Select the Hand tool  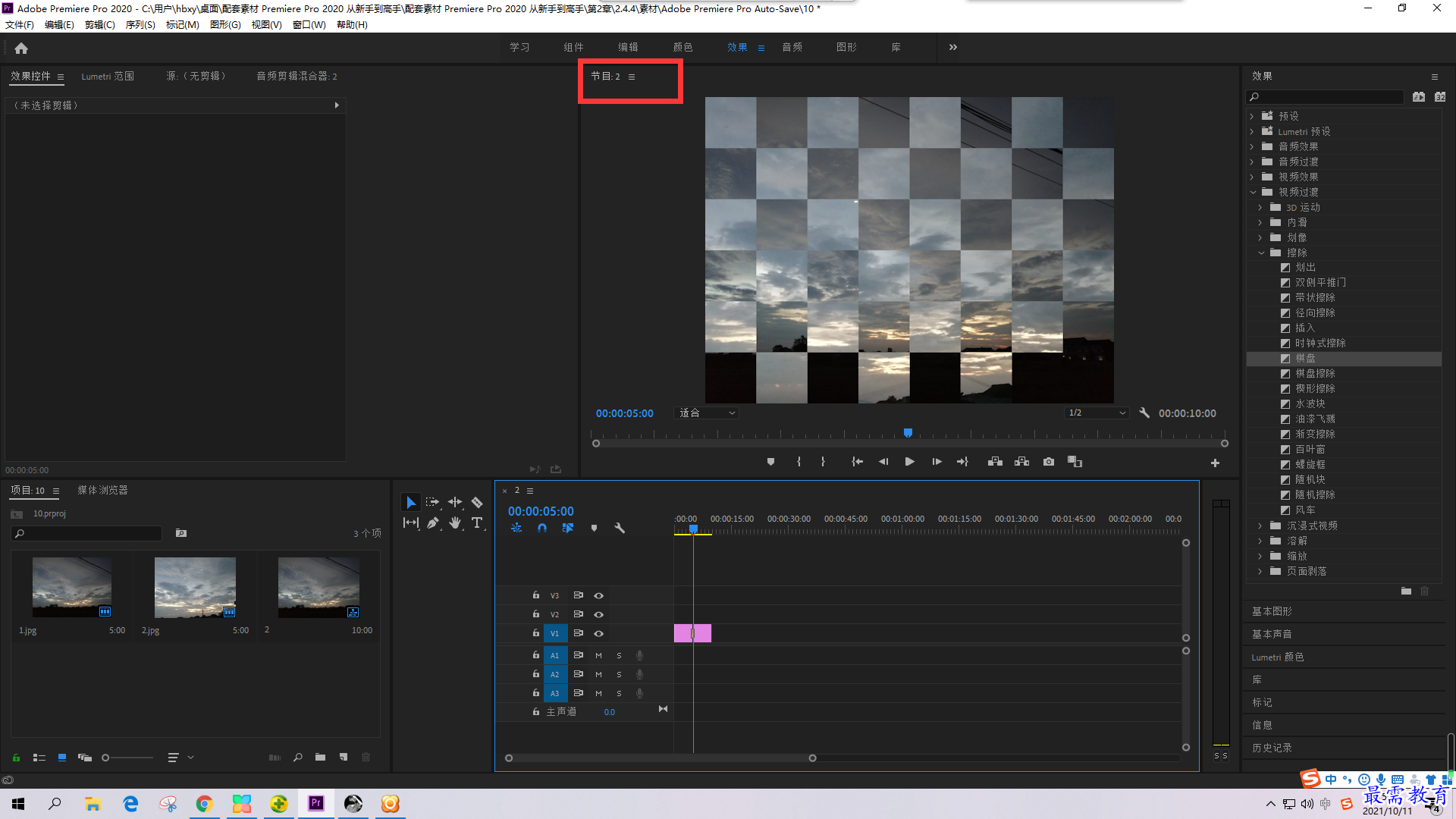pos(455,522)
